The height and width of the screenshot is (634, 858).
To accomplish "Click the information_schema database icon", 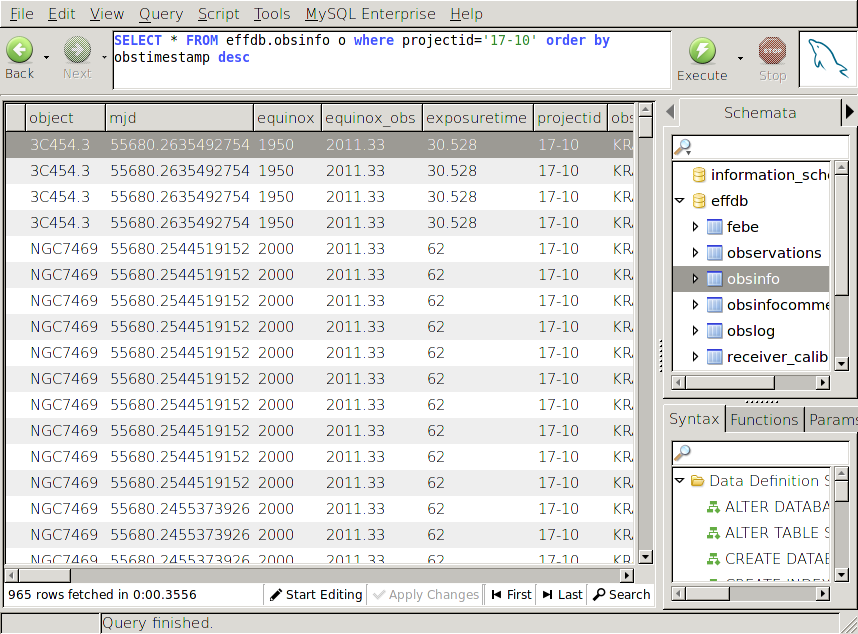I will pyautogui.click(x=699, y=175).
